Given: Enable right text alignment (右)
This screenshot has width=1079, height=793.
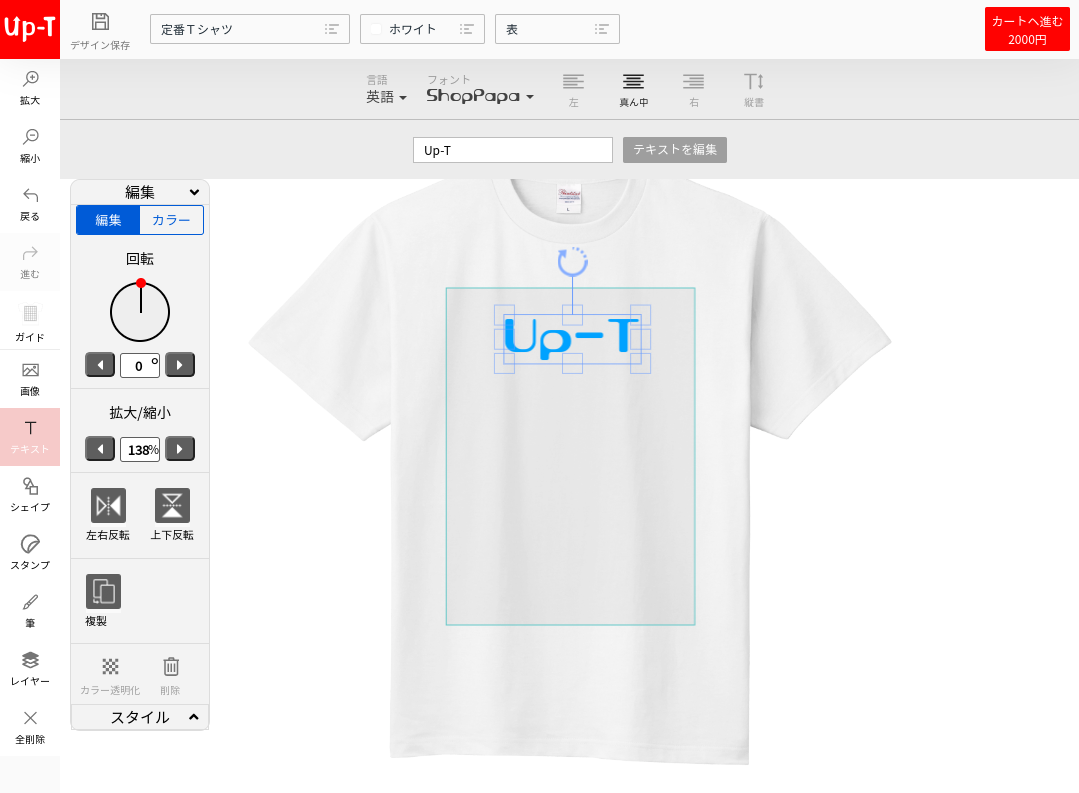Looking at the screenshot, I should [x=693, y=89].
